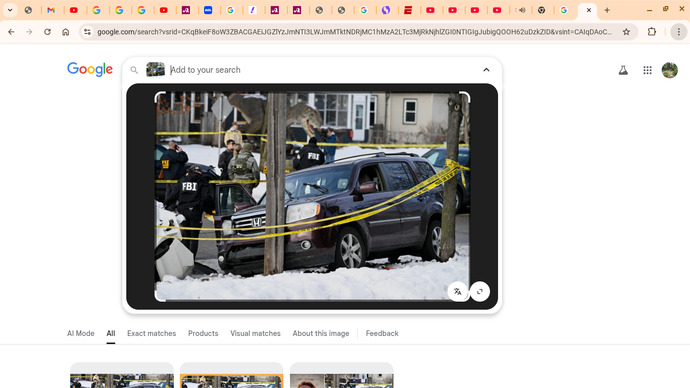The width and height of the screenshot is (690, 388).
Task: Open the Exact matches tab
Action: click(151, 333)
